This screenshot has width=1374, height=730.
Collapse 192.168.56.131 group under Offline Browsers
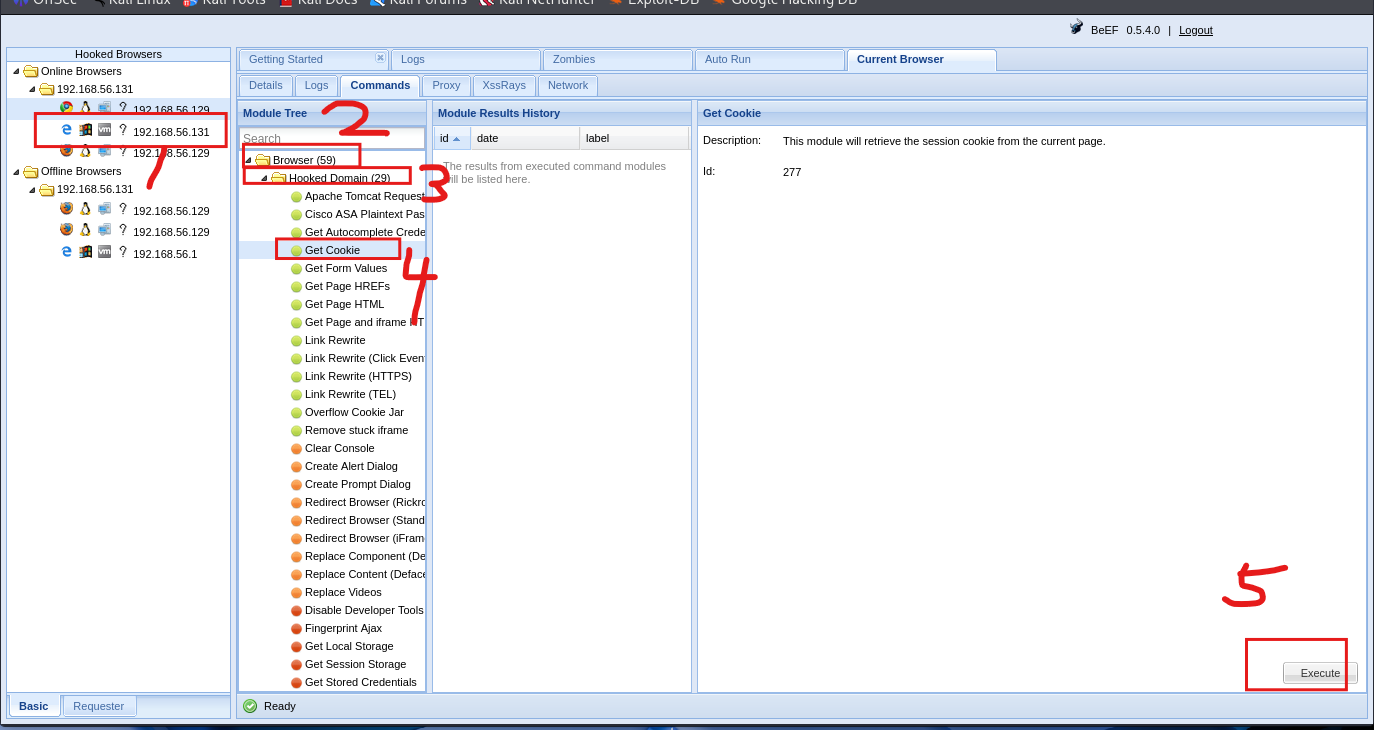pos(32,189)
